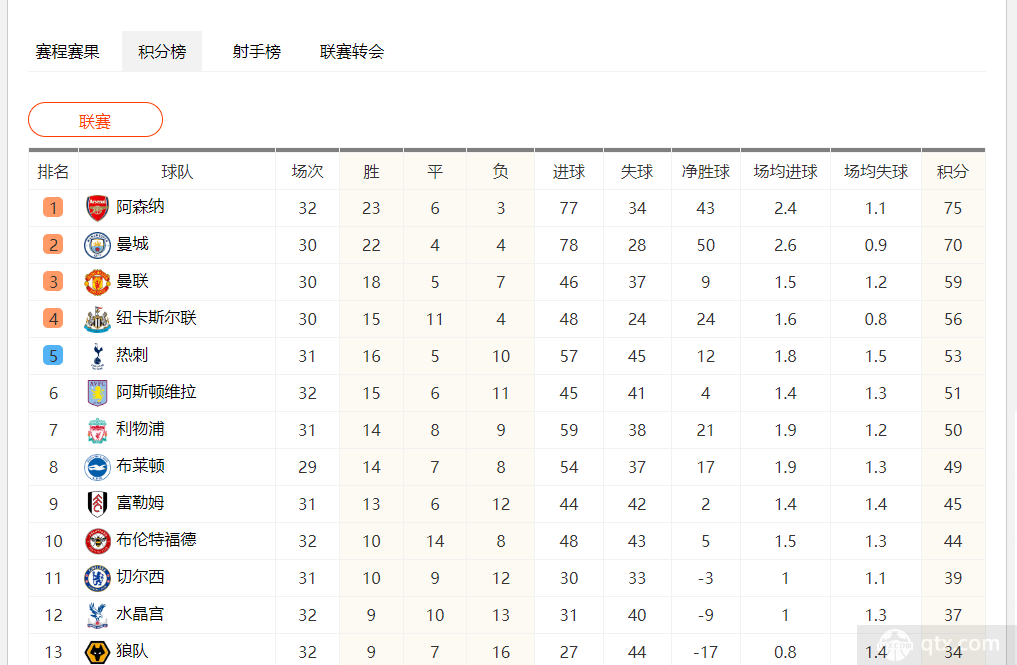Click the orange 联赛 button
The image size is (1017, 665).
tap(95, 120)
